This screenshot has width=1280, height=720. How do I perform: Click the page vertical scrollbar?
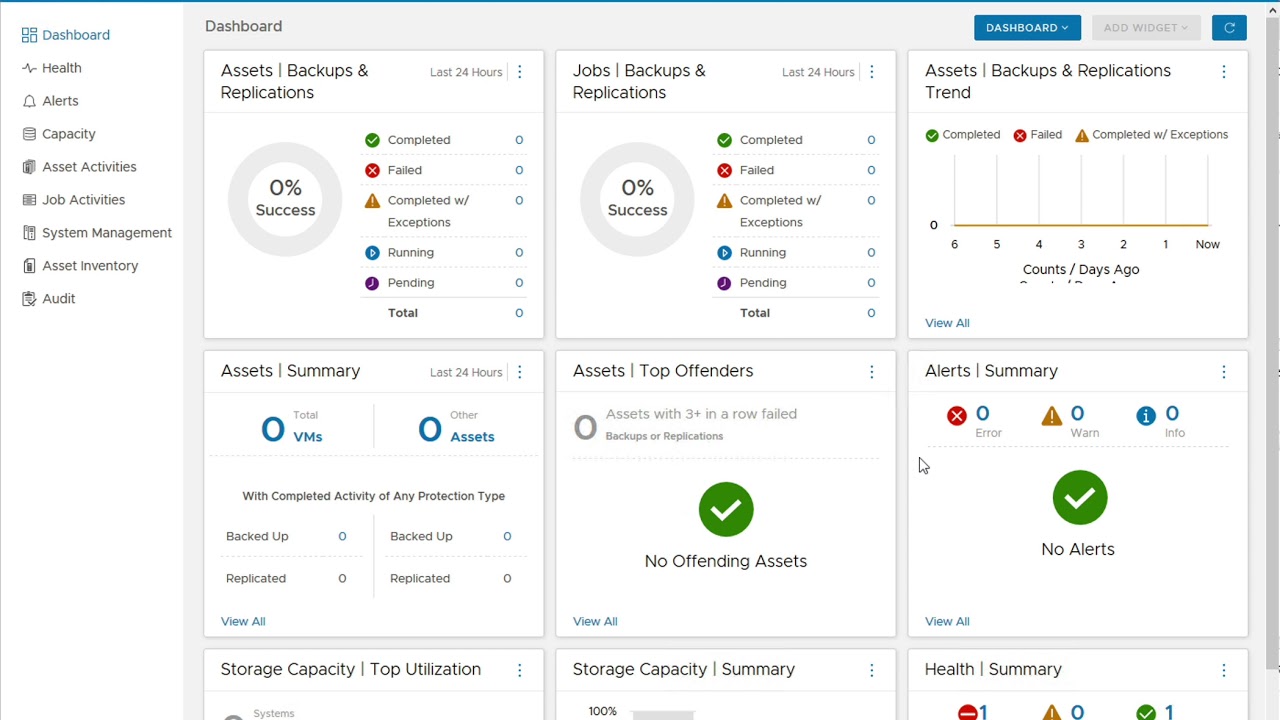click(x=1272, y=300)
